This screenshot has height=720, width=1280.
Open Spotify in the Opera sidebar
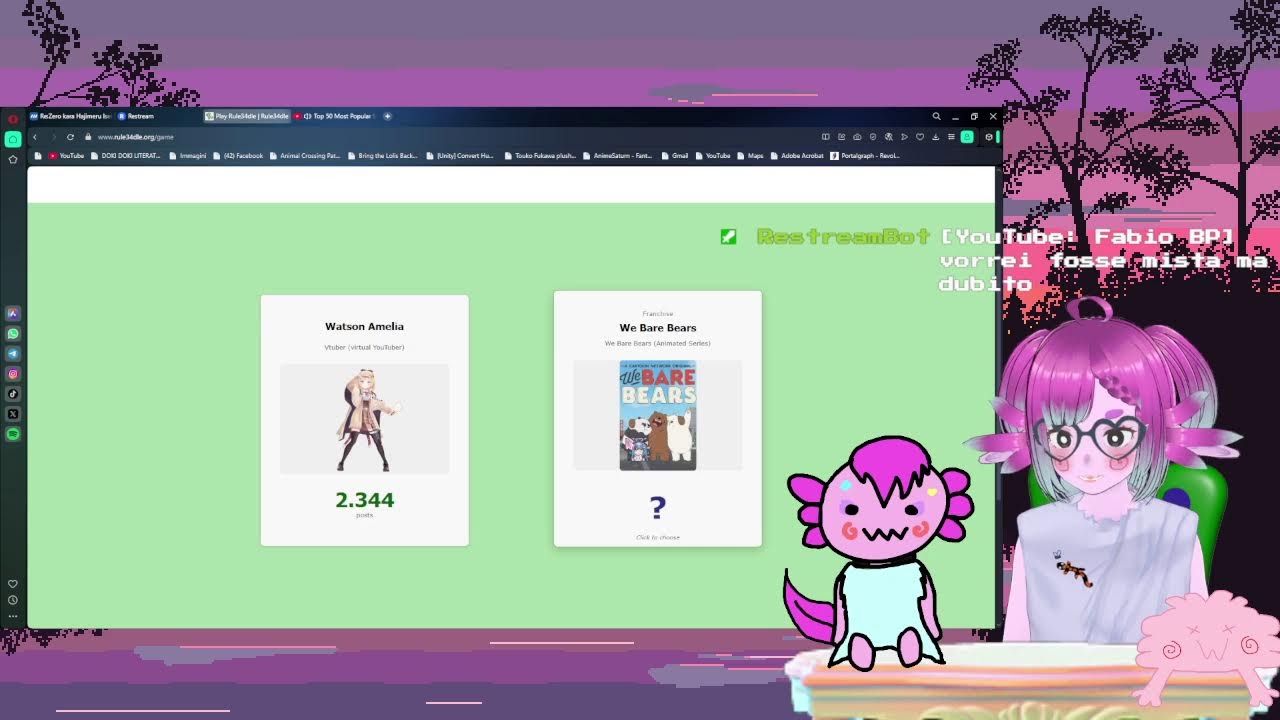[x=13, y=434]
